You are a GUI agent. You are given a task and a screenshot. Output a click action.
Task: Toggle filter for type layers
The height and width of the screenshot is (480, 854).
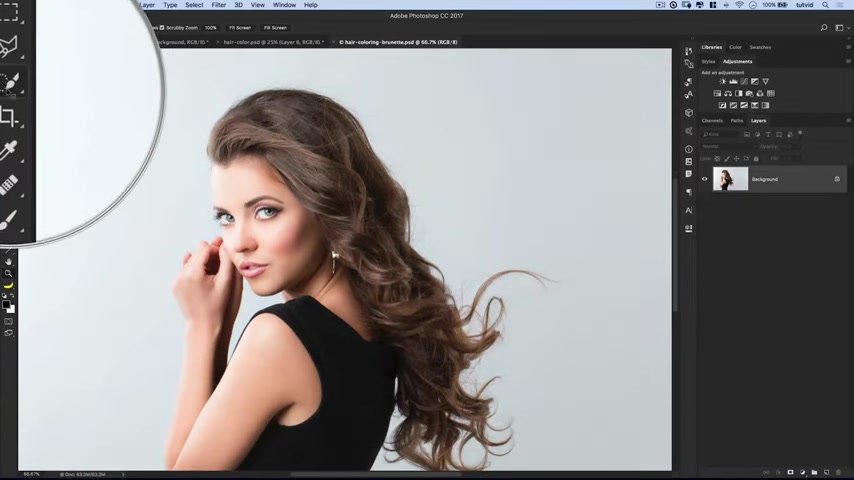(768, 134)
